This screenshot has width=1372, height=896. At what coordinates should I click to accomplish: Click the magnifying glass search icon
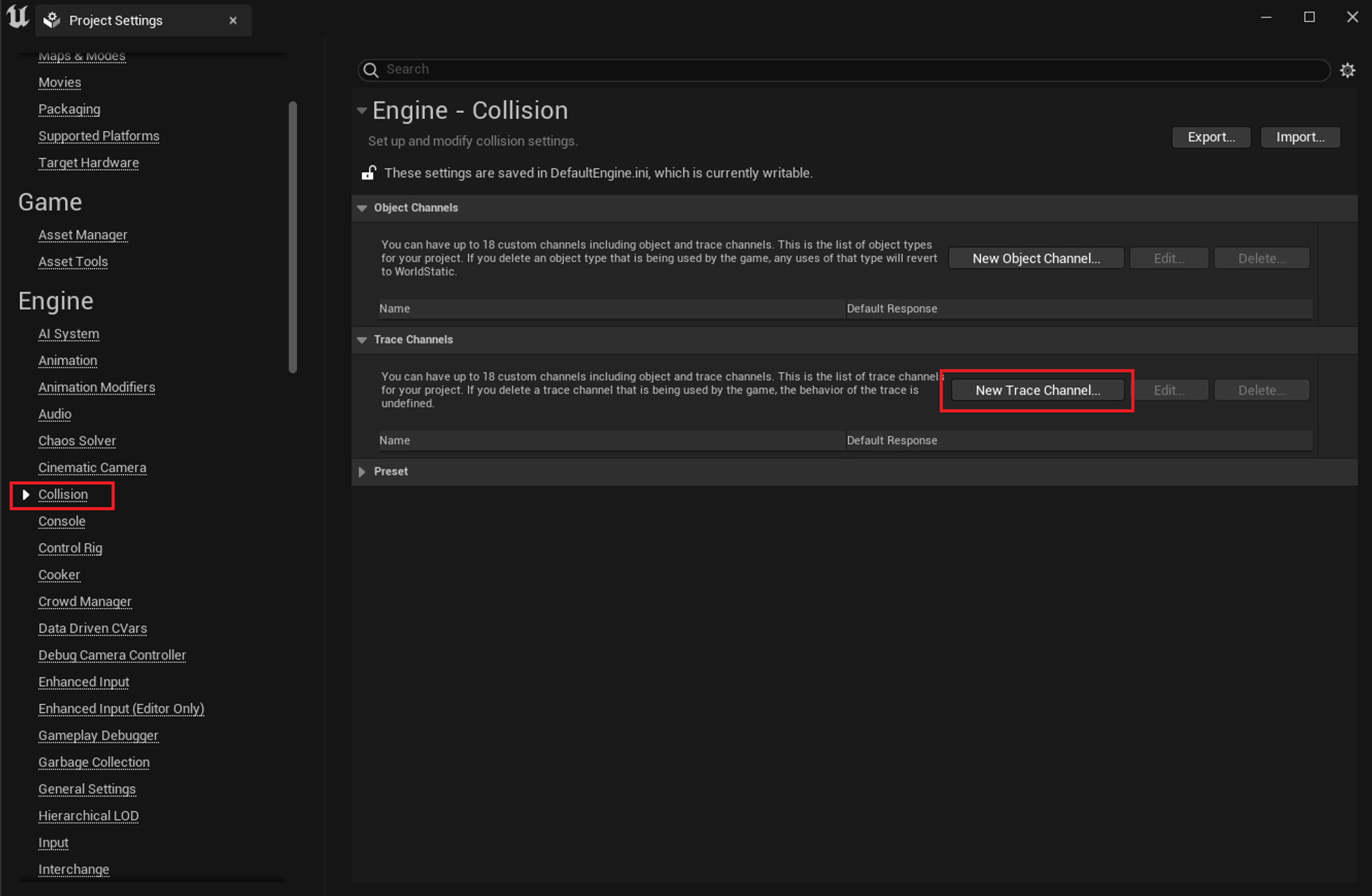point(371,70)
